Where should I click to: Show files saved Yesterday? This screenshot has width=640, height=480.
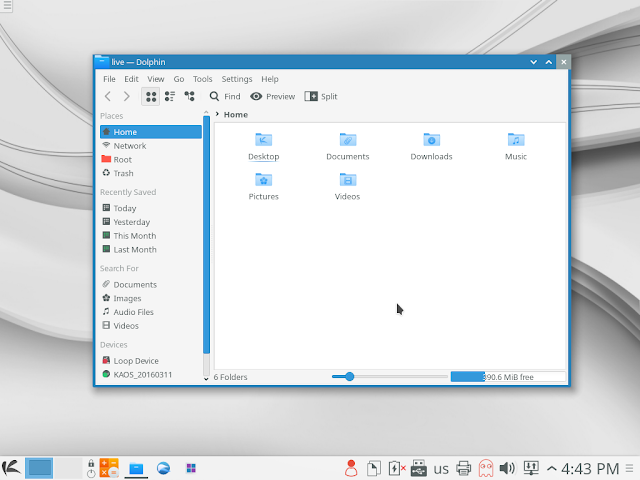151,222
